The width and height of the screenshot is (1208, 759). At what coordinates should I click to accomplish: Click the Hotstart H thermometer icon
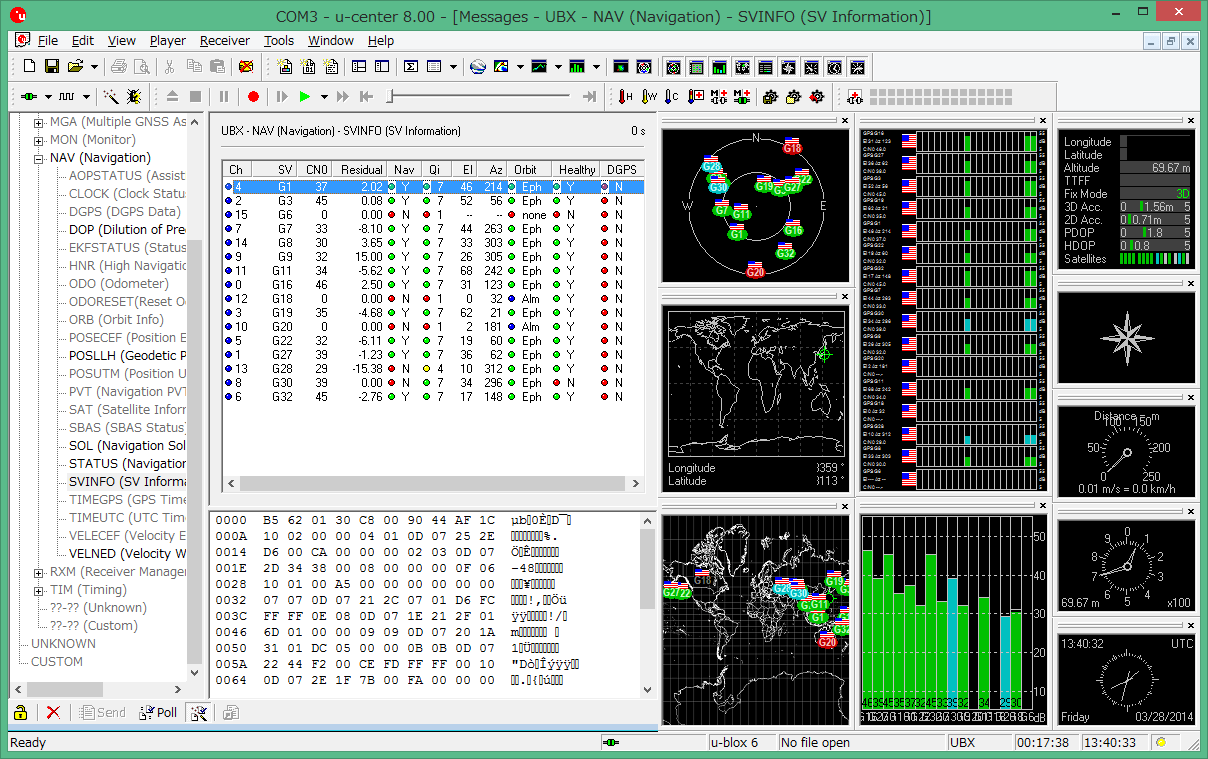[626, 97]
